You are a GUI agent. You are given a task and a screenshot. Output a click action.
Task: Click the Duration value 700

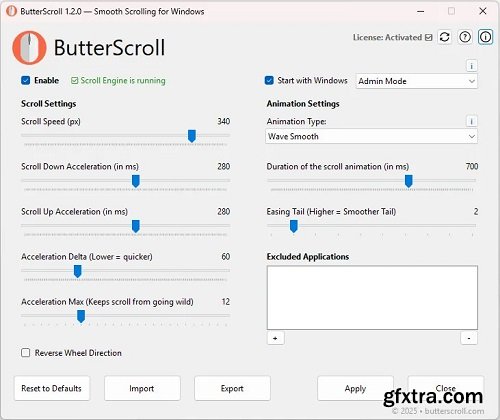pos(472,166)
